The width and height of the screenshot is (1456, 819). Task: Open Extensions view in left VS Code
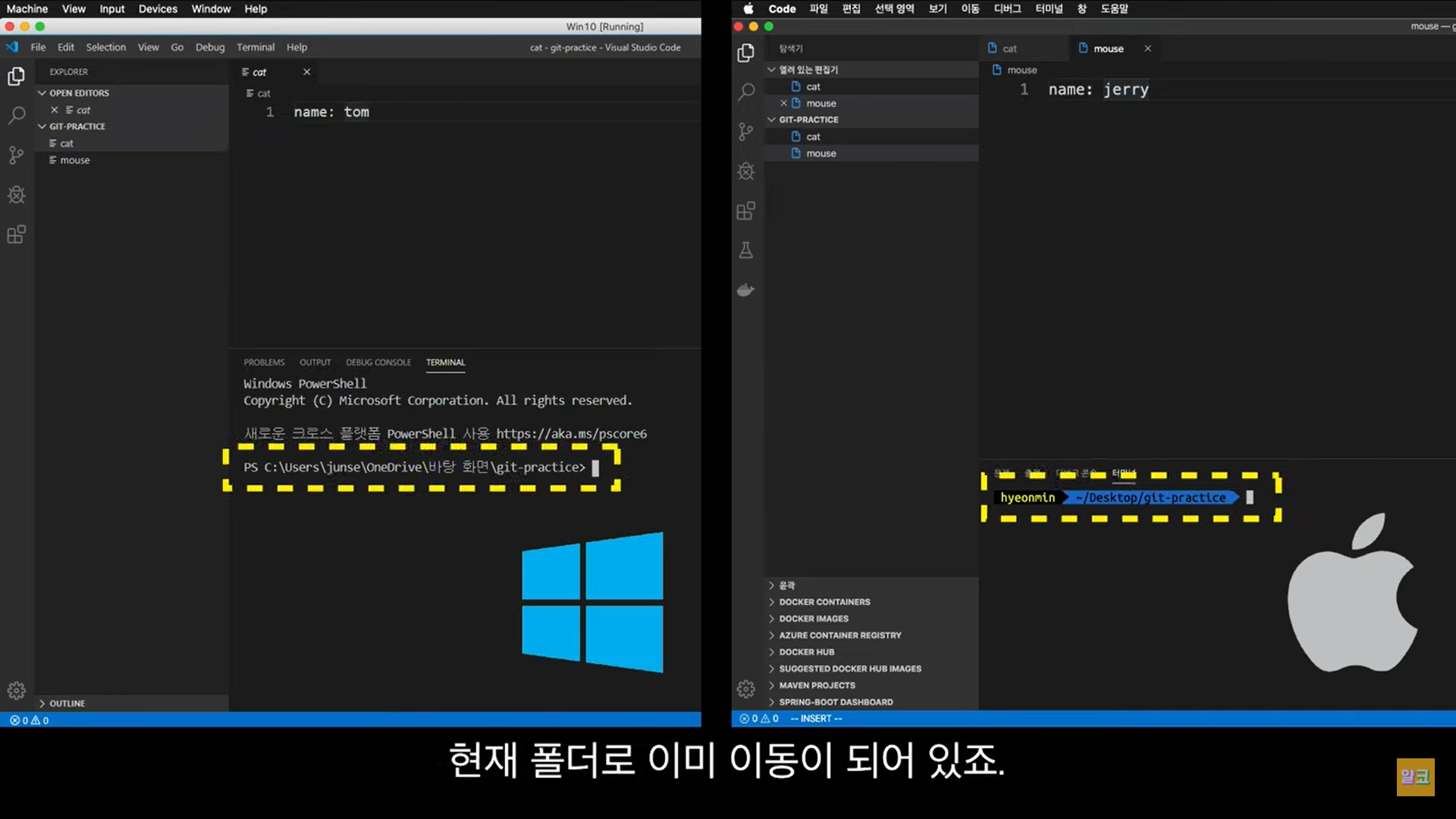(16, 234)
